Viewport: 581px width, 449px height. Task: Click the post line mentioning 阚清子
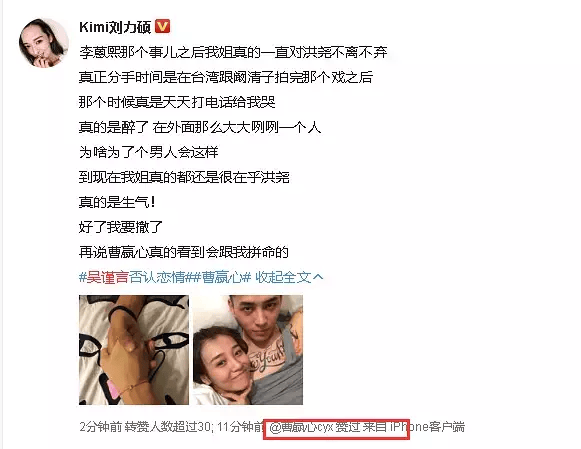[x=226, y=77]
